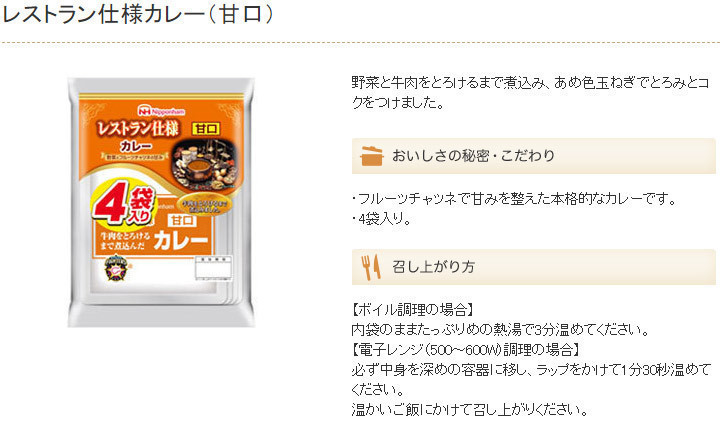
Task: Click the yellow 甘口 label at package top
Action: (206, 129)
